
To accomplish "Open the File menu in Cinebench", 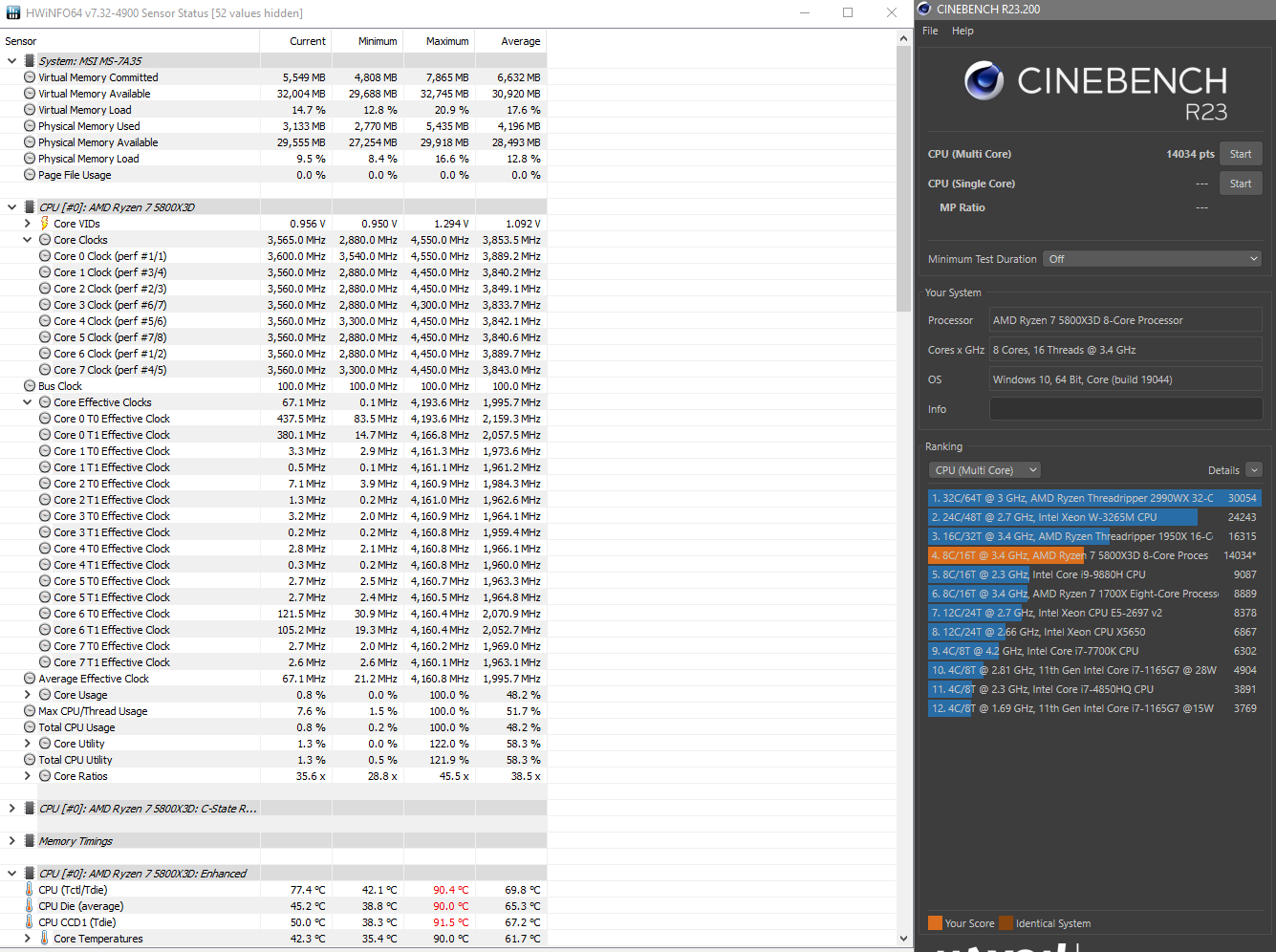I will (930, 31).
